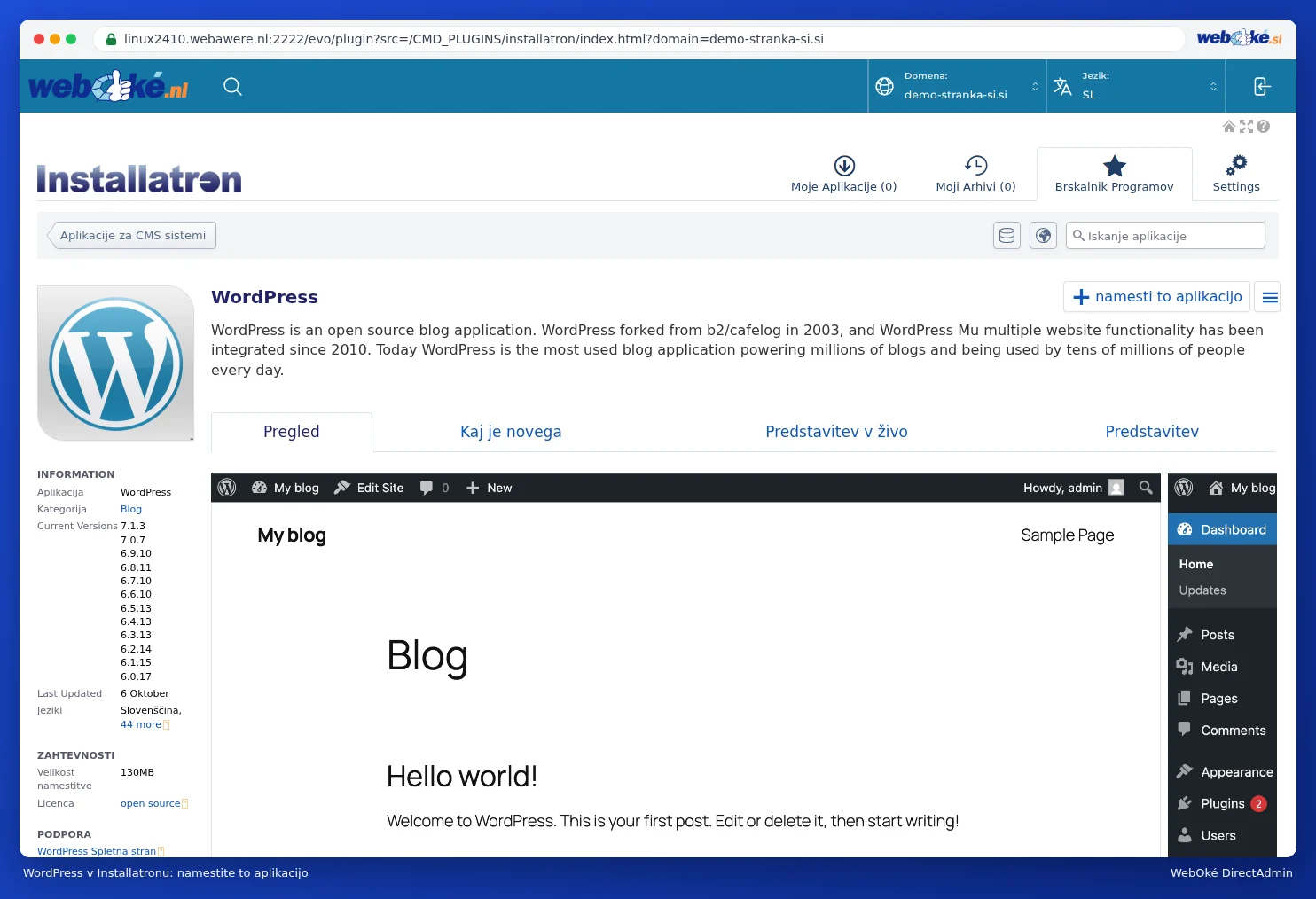Select the Predstavitev tab
Screen dimensions: 1316x899
pyautogui.click(x=1152, y=432)
